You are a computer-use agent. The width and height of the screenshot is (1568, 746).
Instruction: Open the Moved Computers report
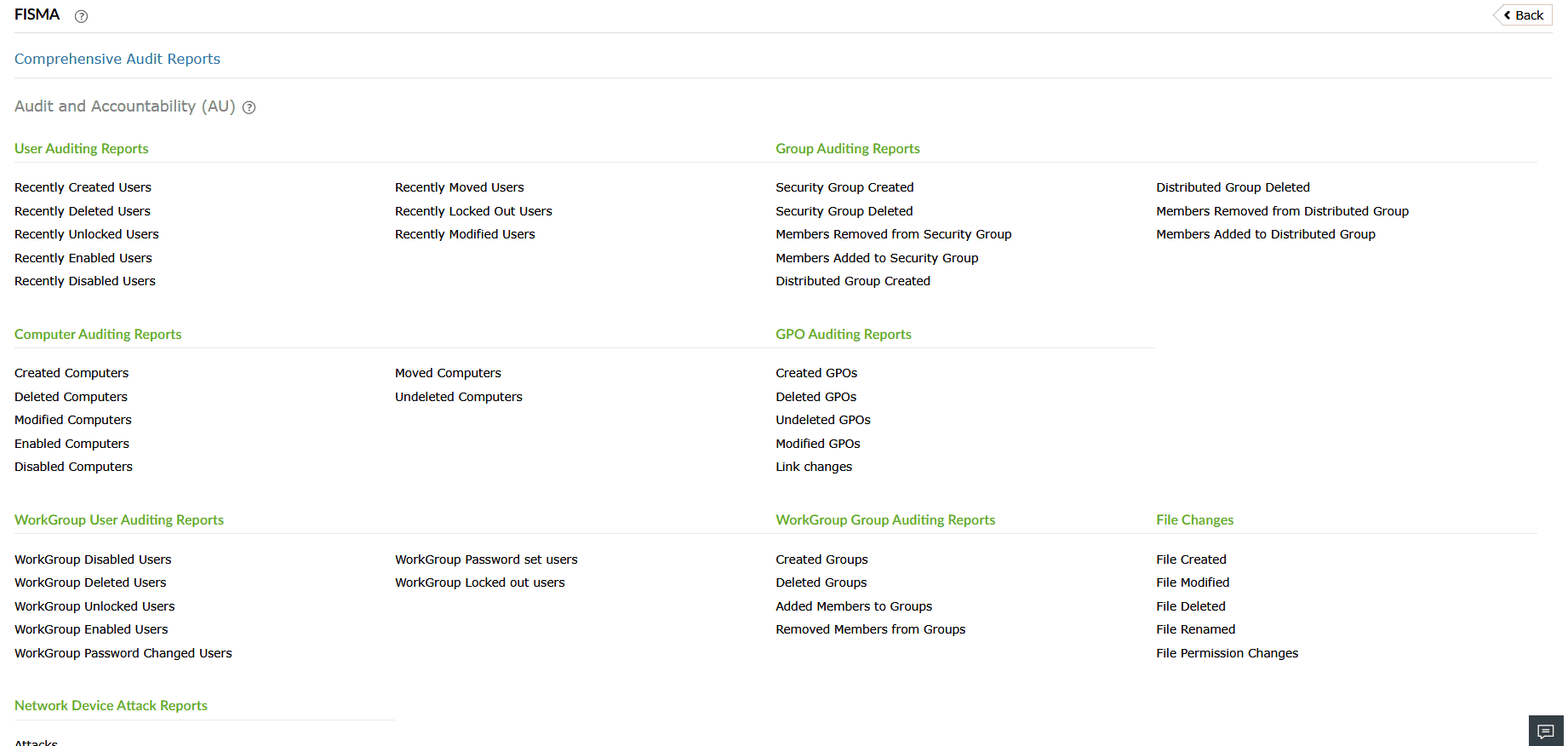coord(448,372)
